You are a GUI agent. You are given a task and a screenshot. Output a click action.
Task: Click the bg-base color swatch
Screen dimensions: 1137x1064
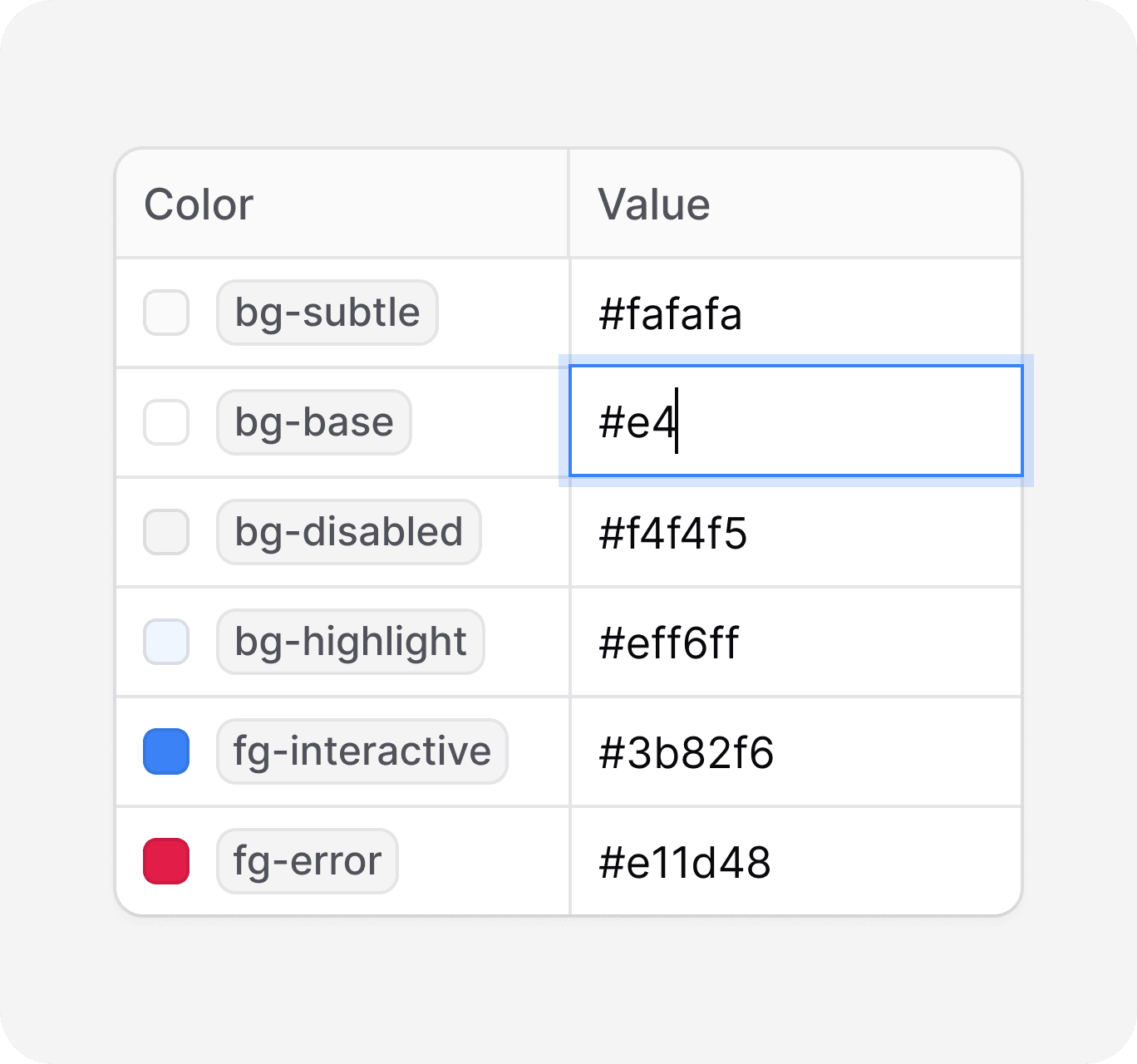166,422
